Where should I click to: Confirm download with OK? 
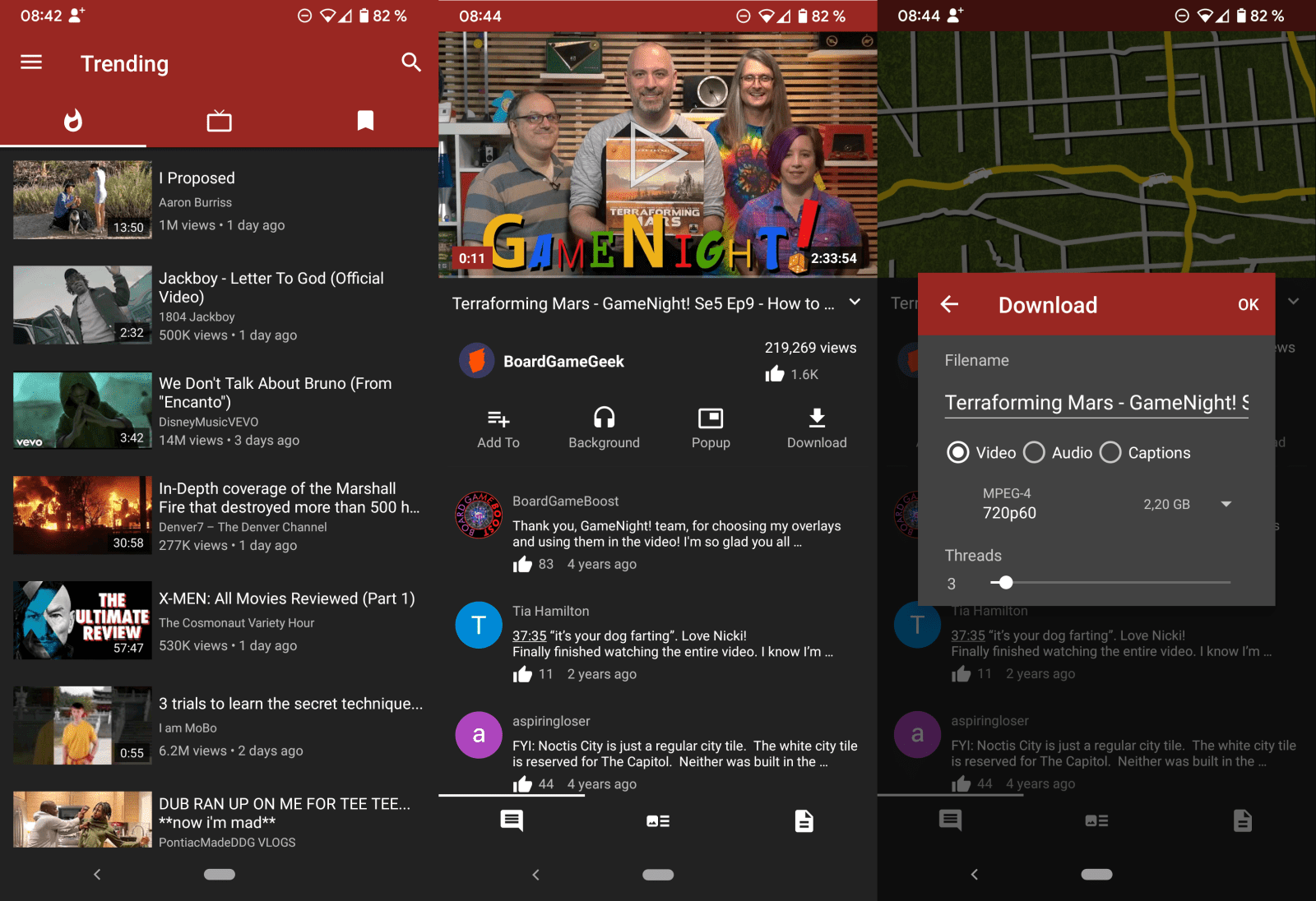point(1249,305)
